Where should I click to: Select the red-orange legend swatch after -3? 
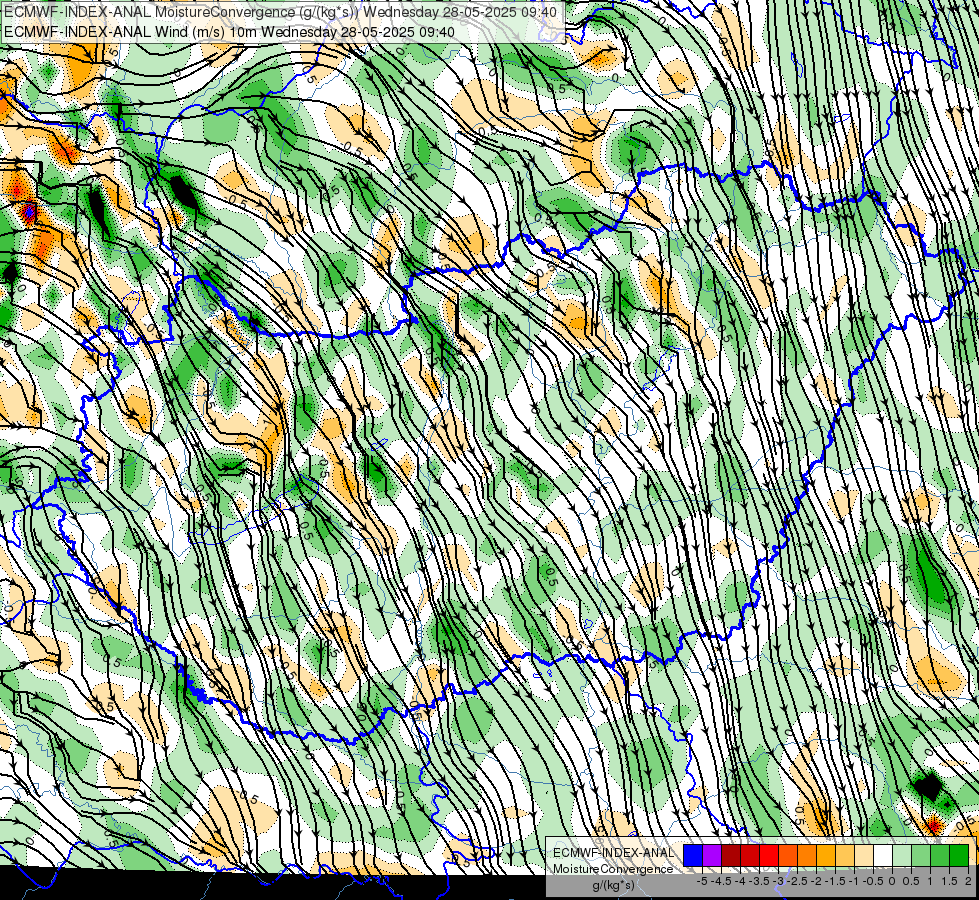pos(788,856)
